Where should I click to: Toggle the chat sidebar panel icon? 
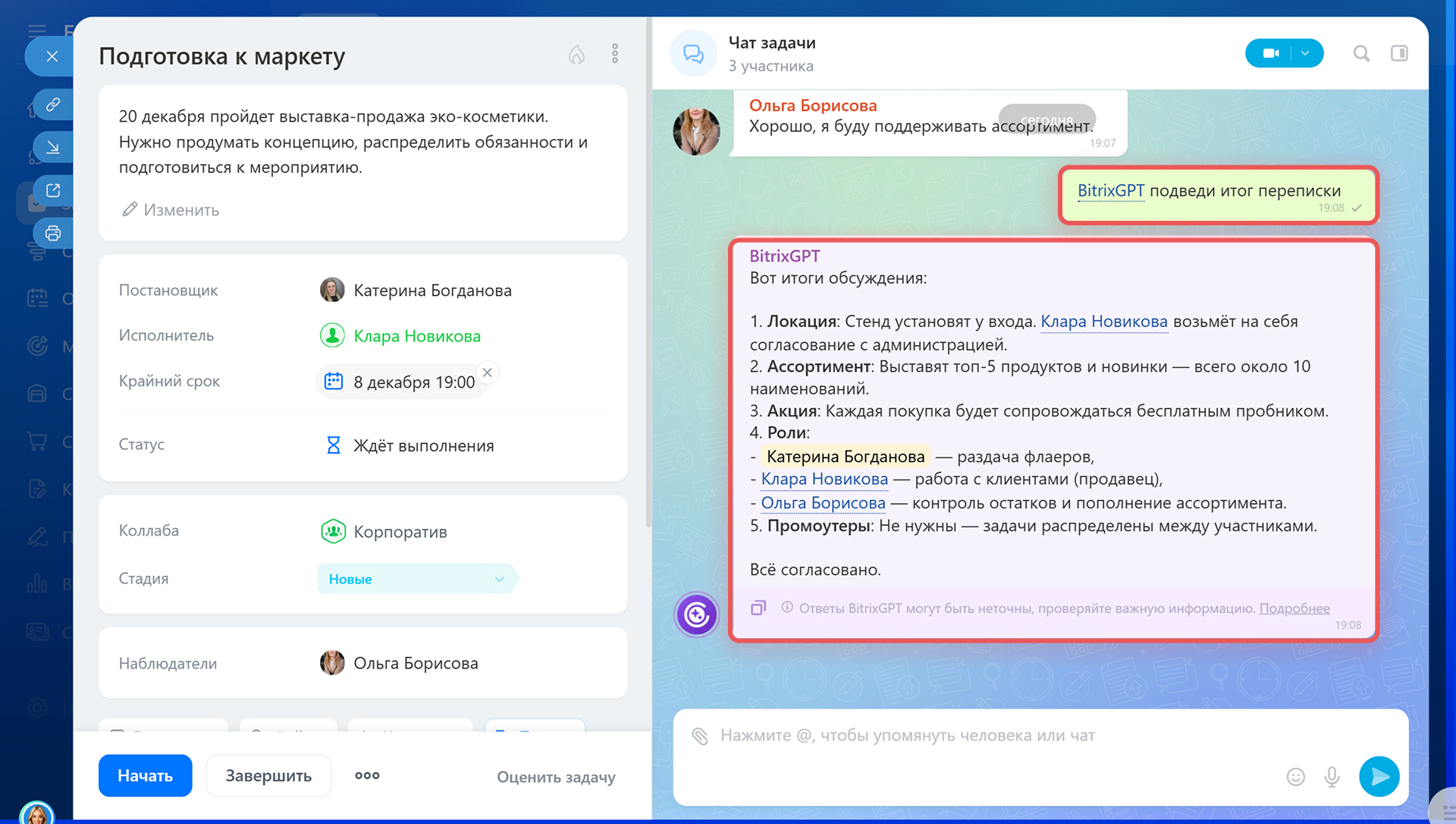1399,53
